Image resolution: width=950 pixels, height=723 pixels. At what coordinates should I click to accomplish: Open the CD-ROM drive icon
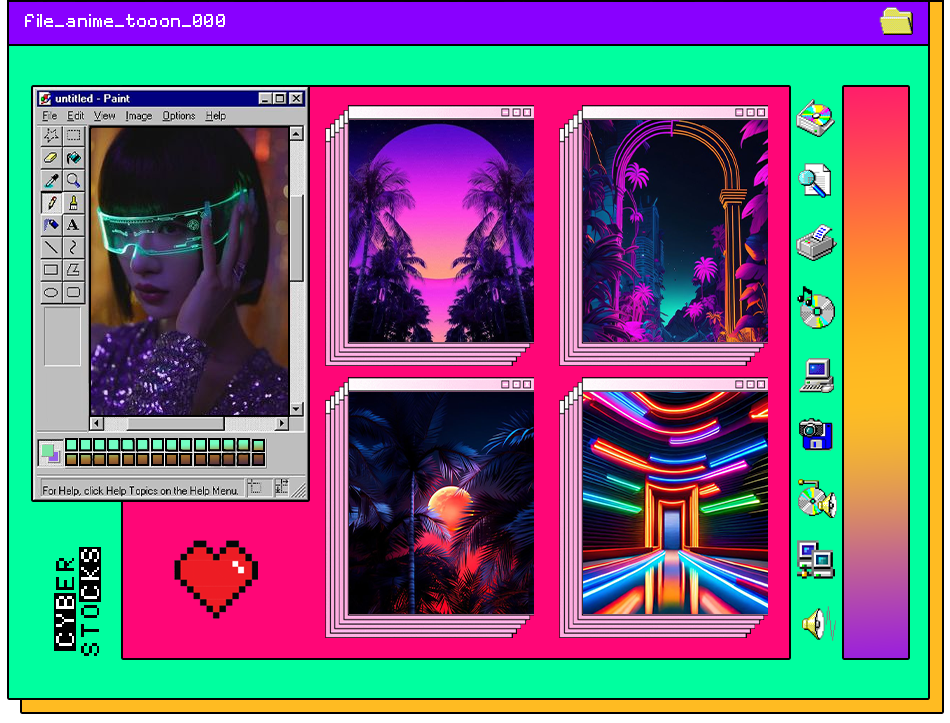pos(815,118)
